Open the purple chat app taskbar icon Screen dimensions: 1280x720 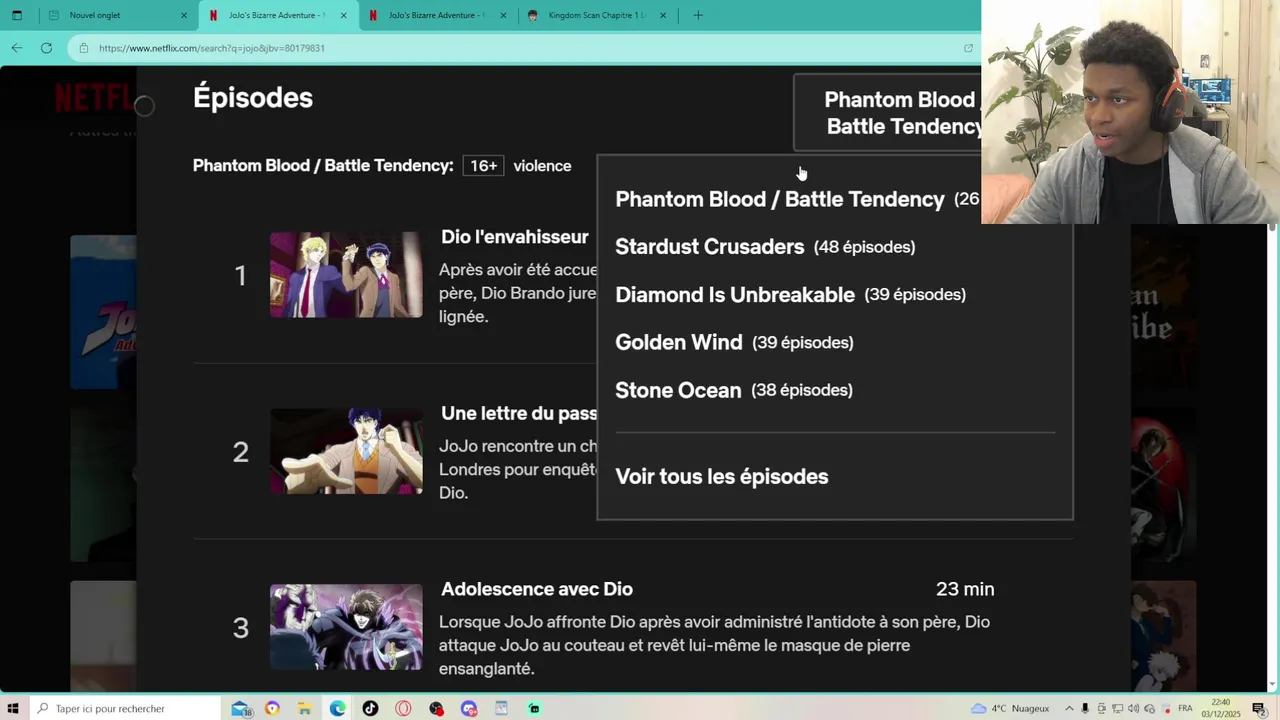click(469, 708)
